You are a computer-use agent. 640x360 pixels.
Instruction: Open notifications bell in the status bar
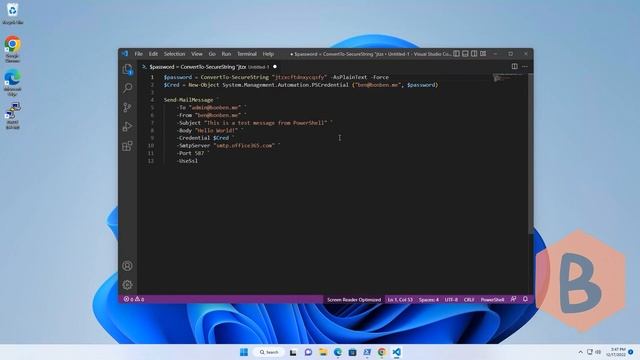click(525, 299)
